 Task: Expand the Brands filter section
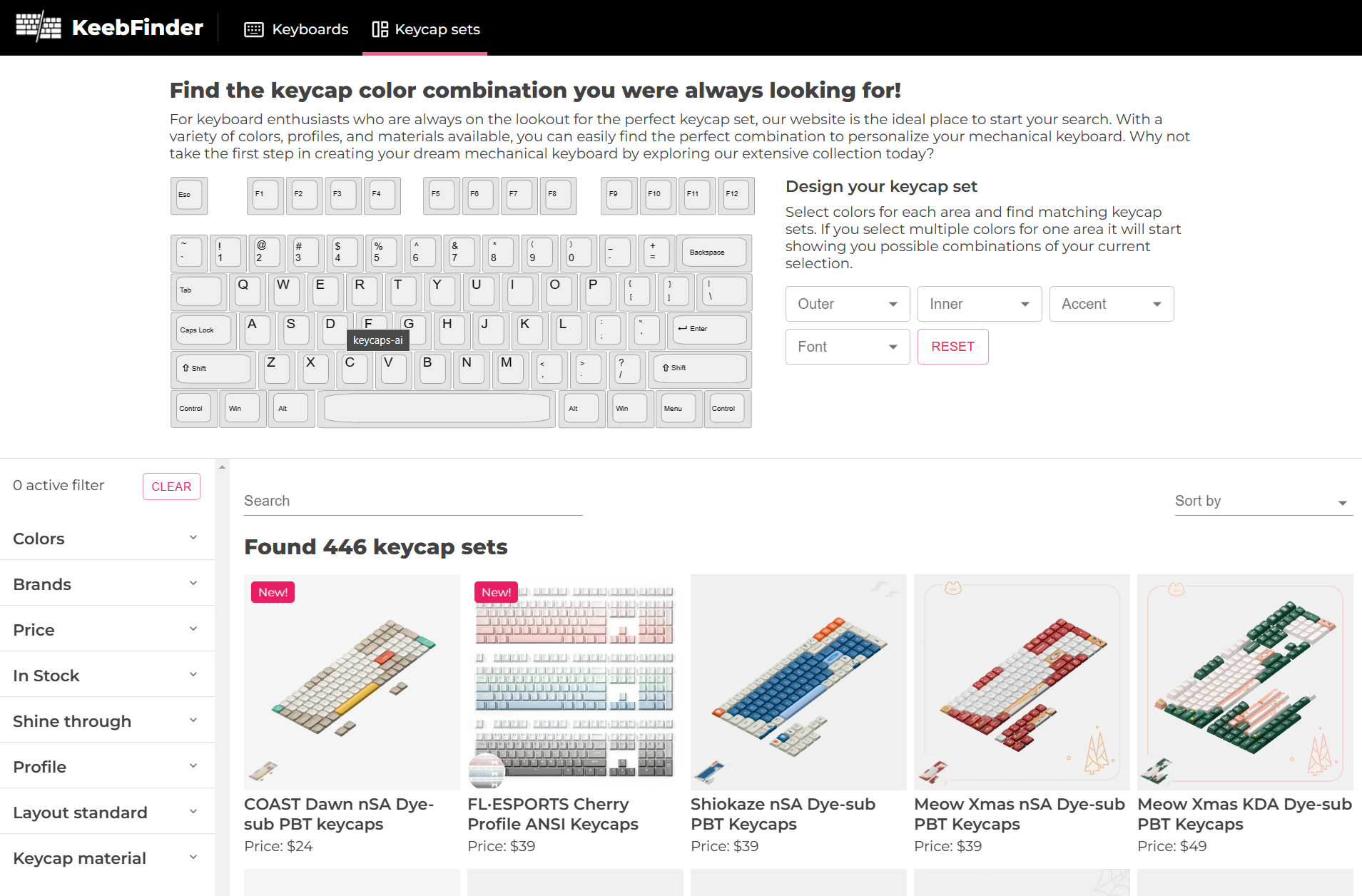[107, 584]
